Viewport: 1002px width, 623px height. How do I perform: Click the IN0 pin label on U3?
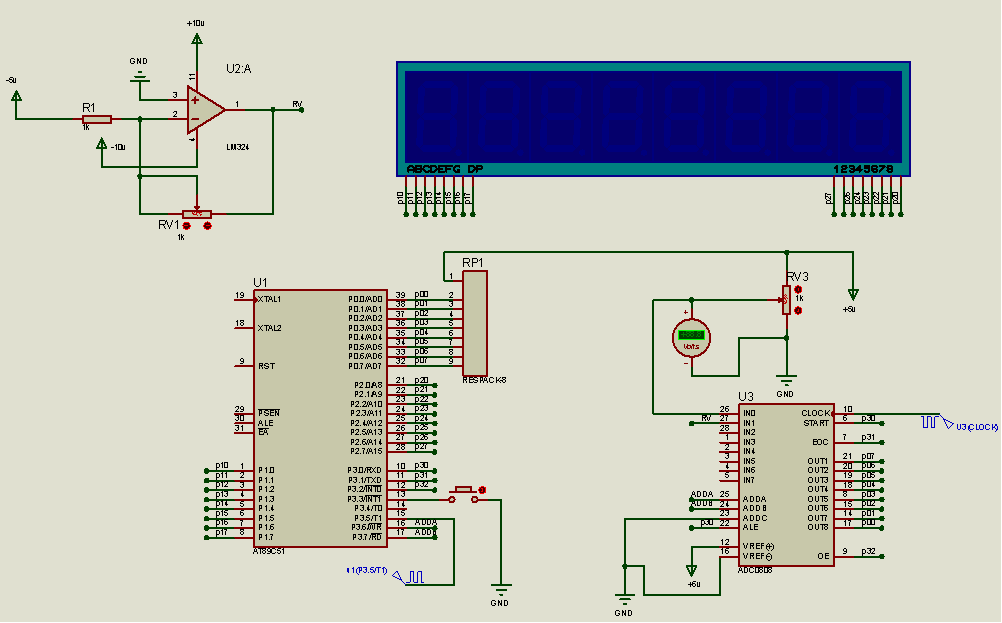pos(749,413)
